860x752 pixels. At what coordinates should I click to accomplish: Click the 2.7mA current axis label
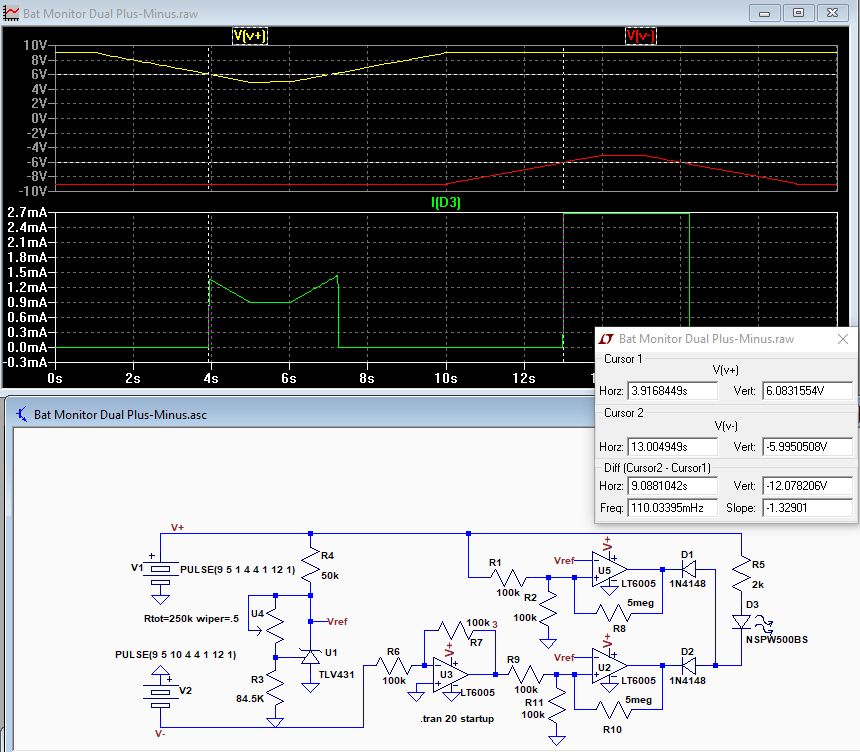[27, 212]
